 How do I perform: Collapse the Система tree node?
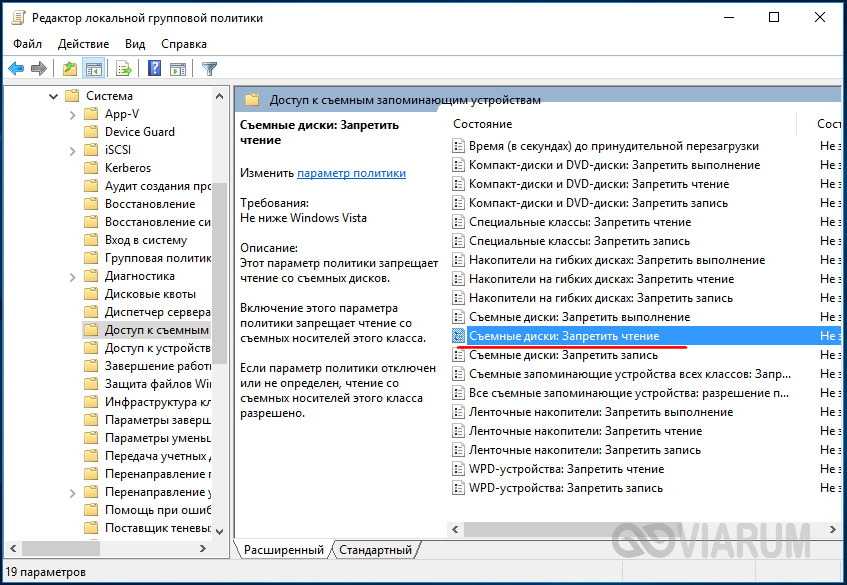click(x=53, y=96)
